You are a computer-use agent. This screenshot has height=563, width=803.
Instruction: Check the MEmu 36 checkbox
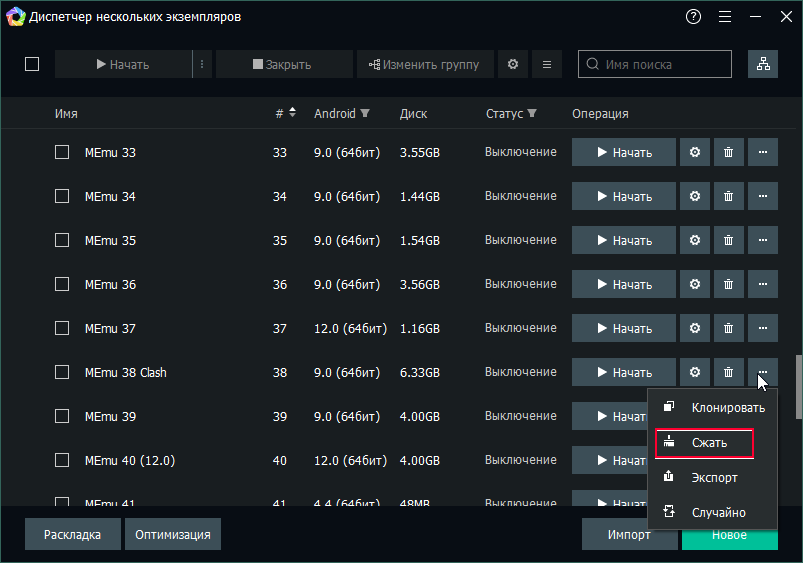click(x=62, y=284)
